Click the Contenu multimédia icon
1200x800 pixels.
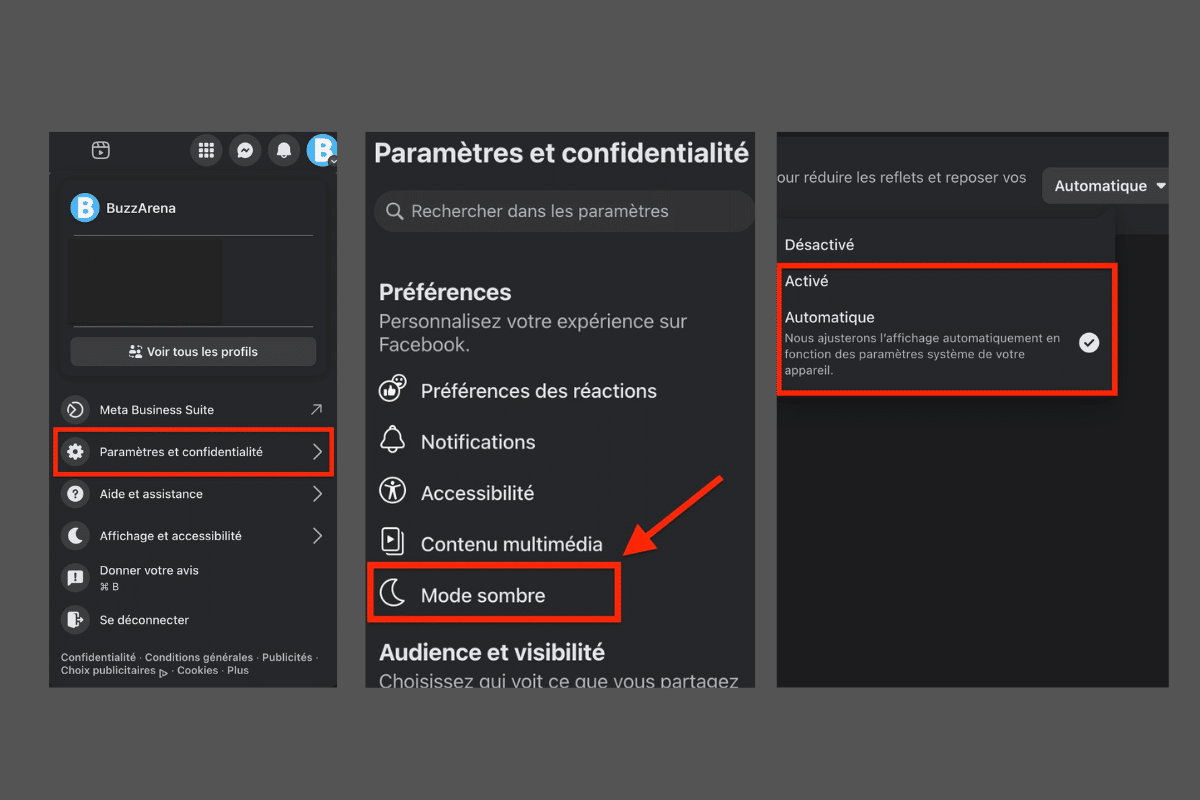pyautogui.click(x=392, y=542)
